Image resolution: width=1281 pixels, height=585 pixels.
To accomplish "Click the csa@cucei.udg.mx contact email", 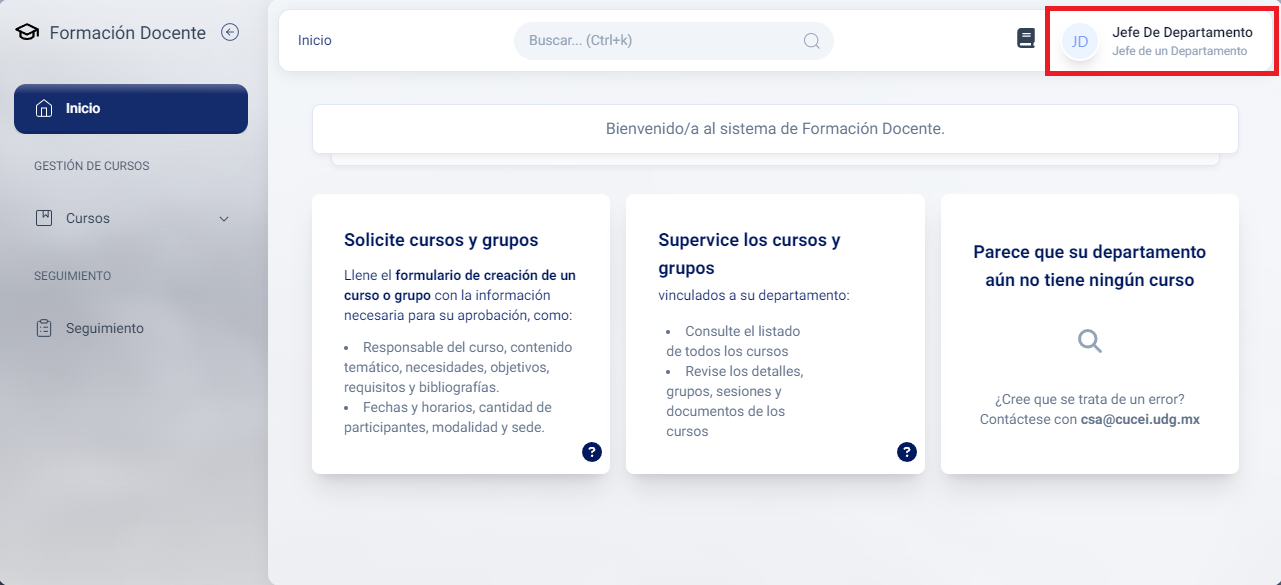I will click(x=1139, y=420).
